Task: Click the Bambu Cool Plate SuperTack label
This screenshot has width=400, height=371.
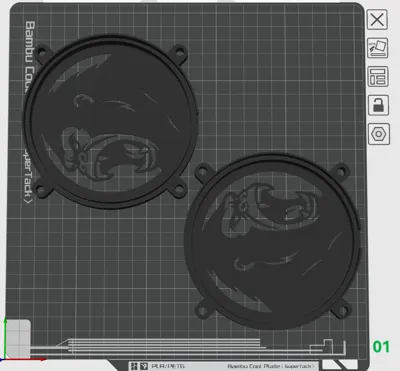Action: 271,366
